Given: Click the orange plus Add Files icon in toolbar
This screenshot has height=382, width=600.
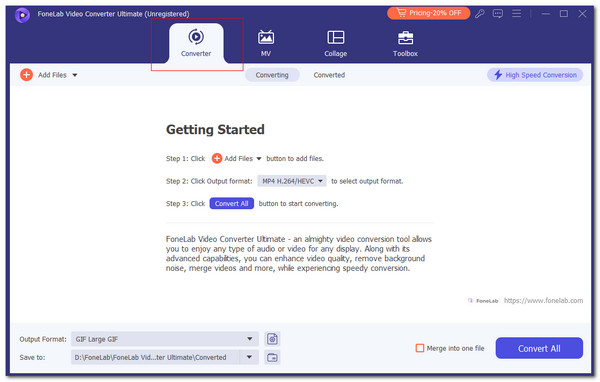Looking at the screenshot, I should click(x=26, y=75).
